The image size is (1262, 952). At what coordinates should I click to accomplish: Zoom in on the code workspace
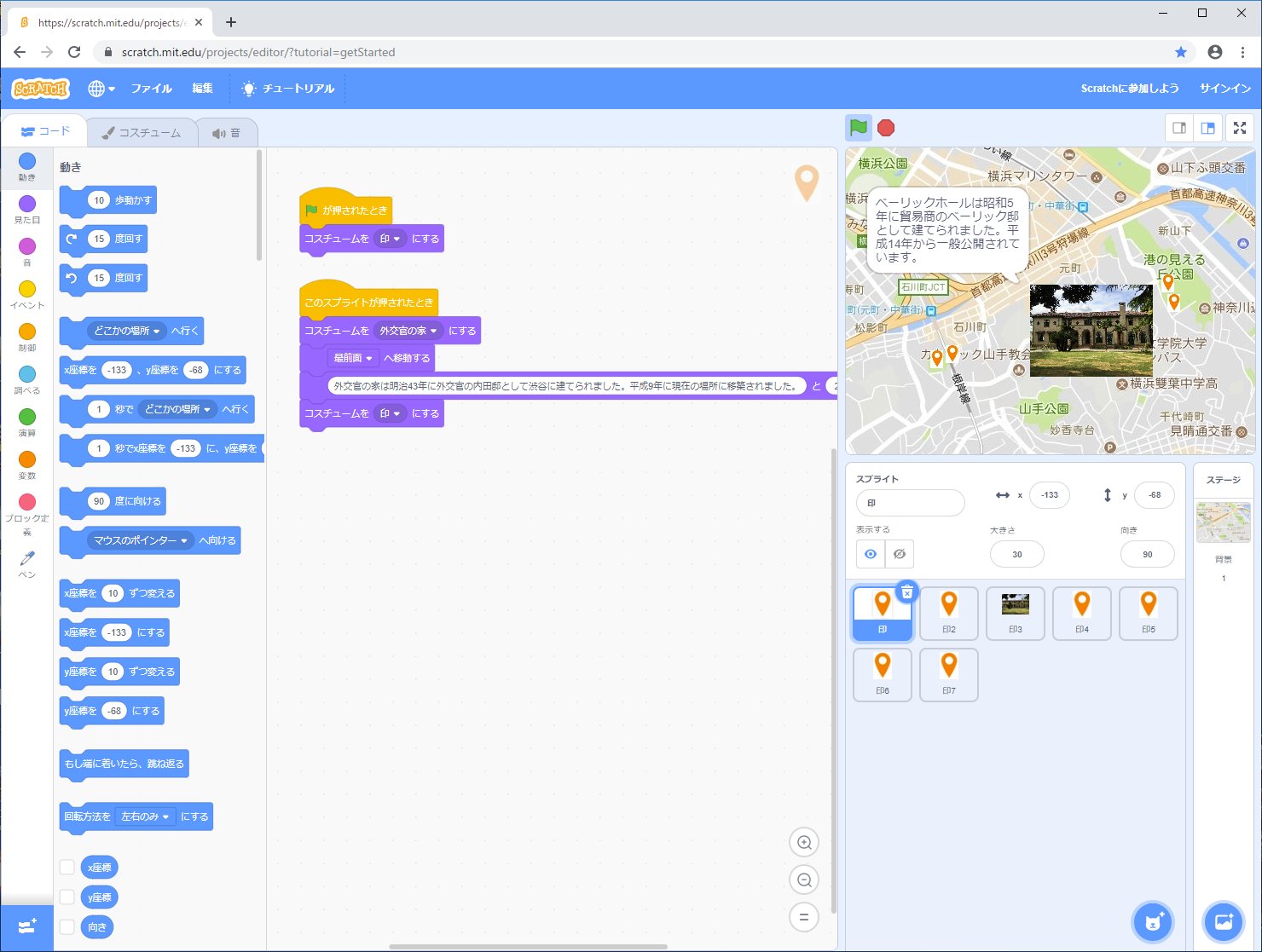(803, 843)
